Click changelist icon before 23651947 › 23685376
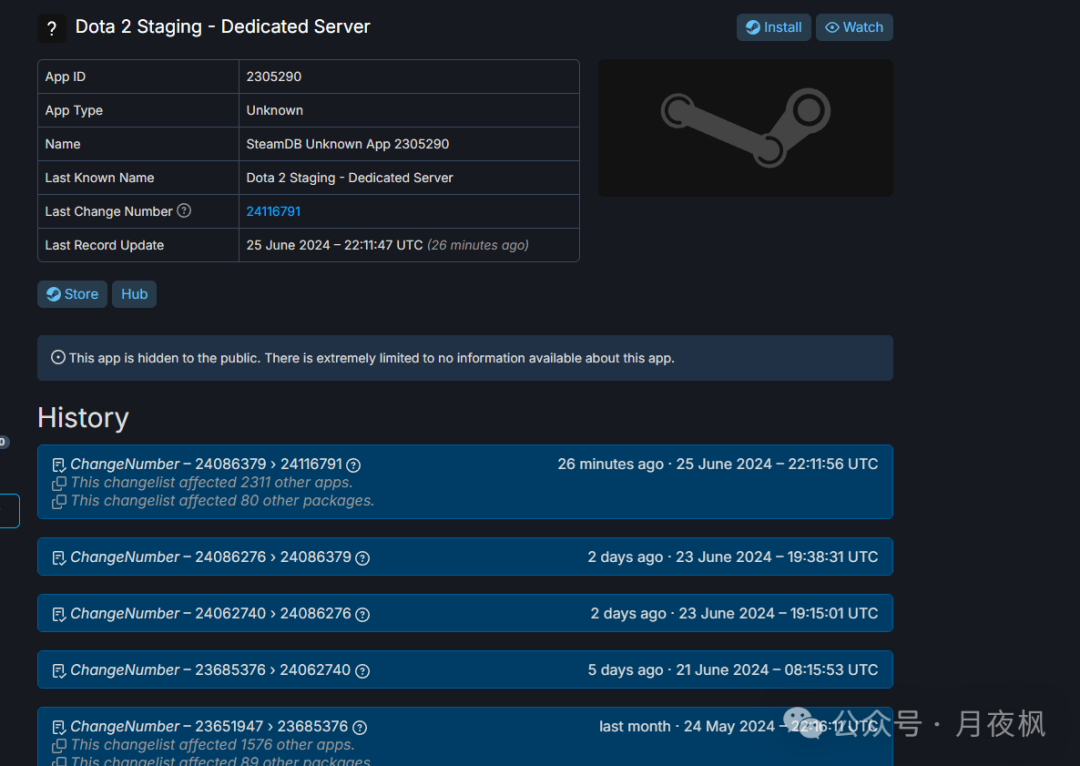 59,727
